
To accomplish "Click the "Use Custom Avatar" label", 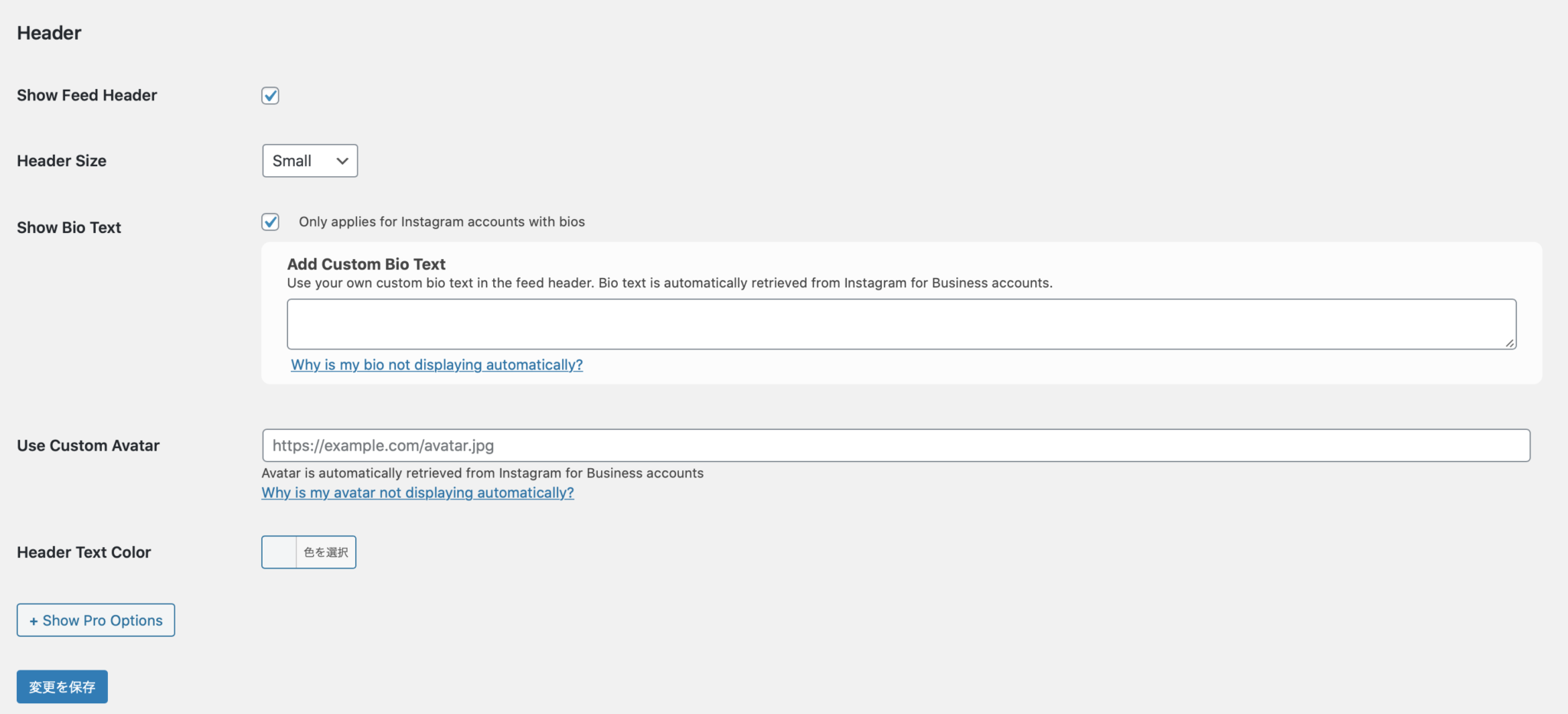I will [88, 446].
